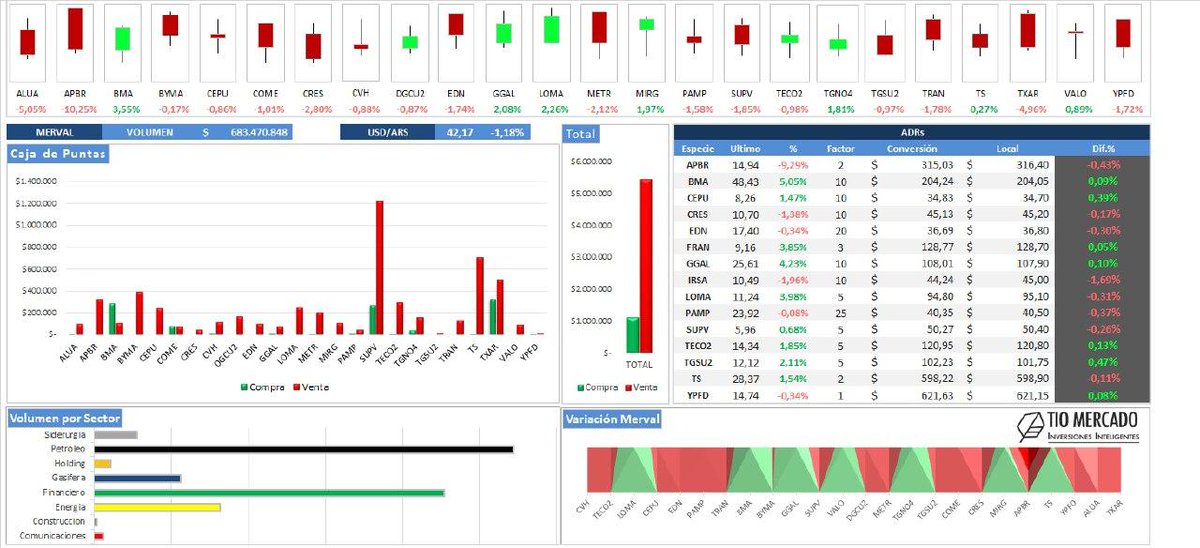The image size is (1200, 548).
Task: Select the ALUA candlestick chart
Action: (x=27, y=43)
